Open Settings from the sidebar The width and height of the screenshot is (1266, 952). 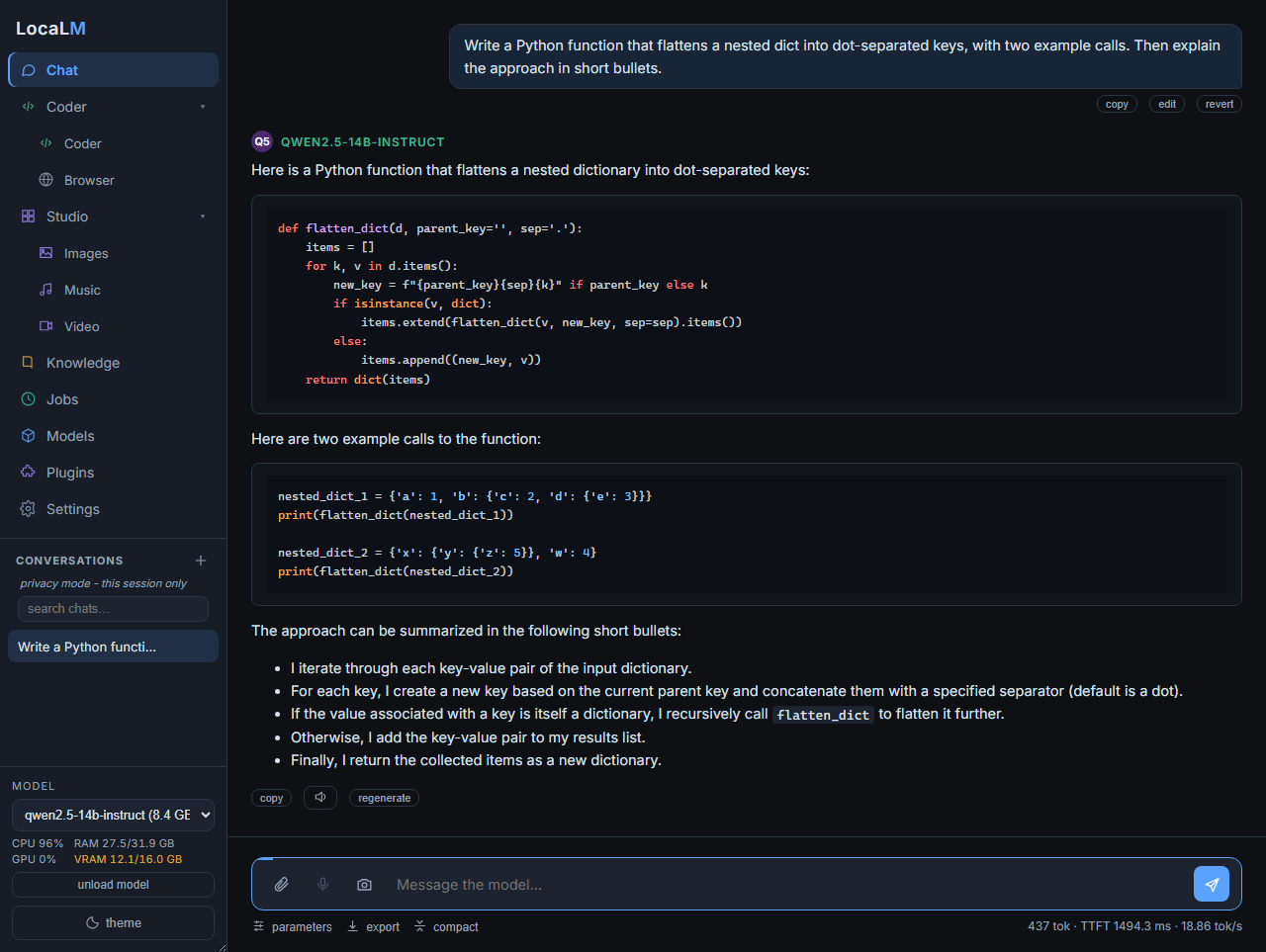click(x=113, y=509)
